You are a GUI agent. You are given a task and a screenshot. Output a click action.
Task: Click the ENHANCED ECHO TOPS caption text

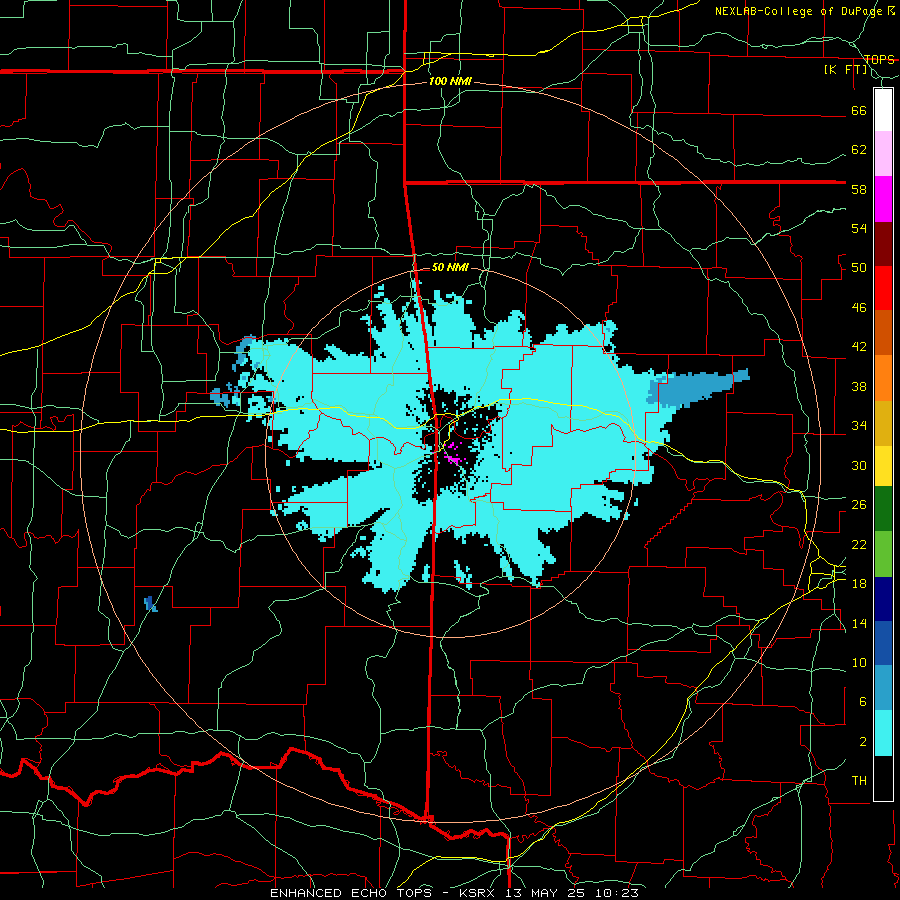pos(356,893)
